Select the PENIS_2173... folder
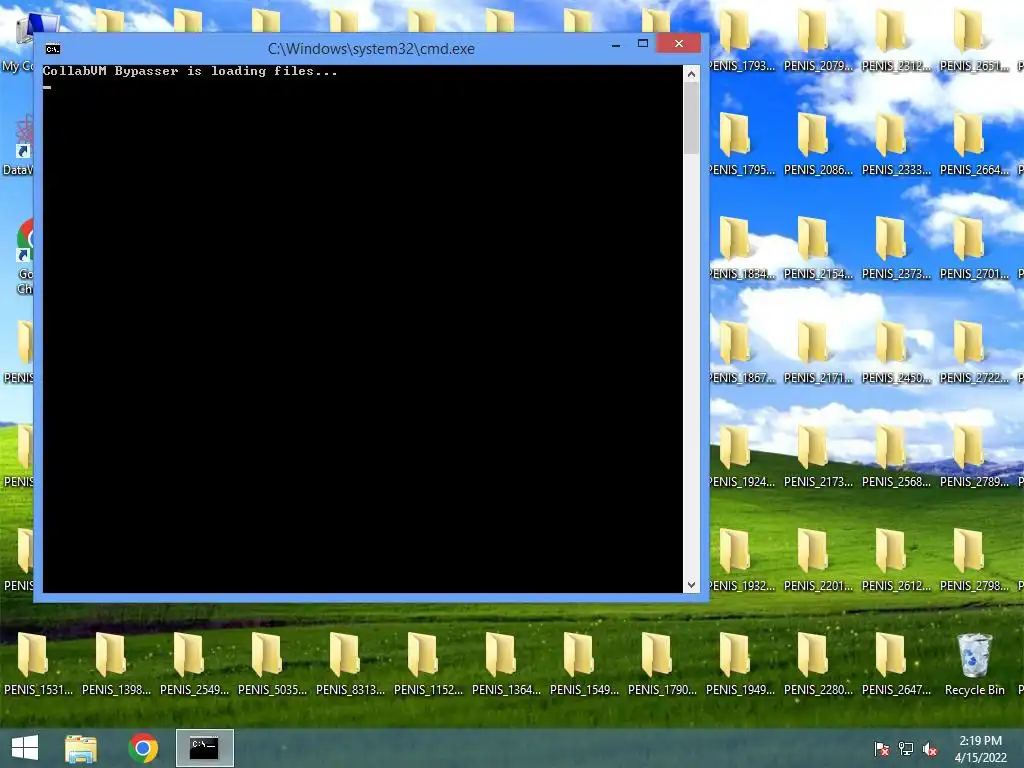This screenshot has width=1024, height=768. click(x=818, y=456)
